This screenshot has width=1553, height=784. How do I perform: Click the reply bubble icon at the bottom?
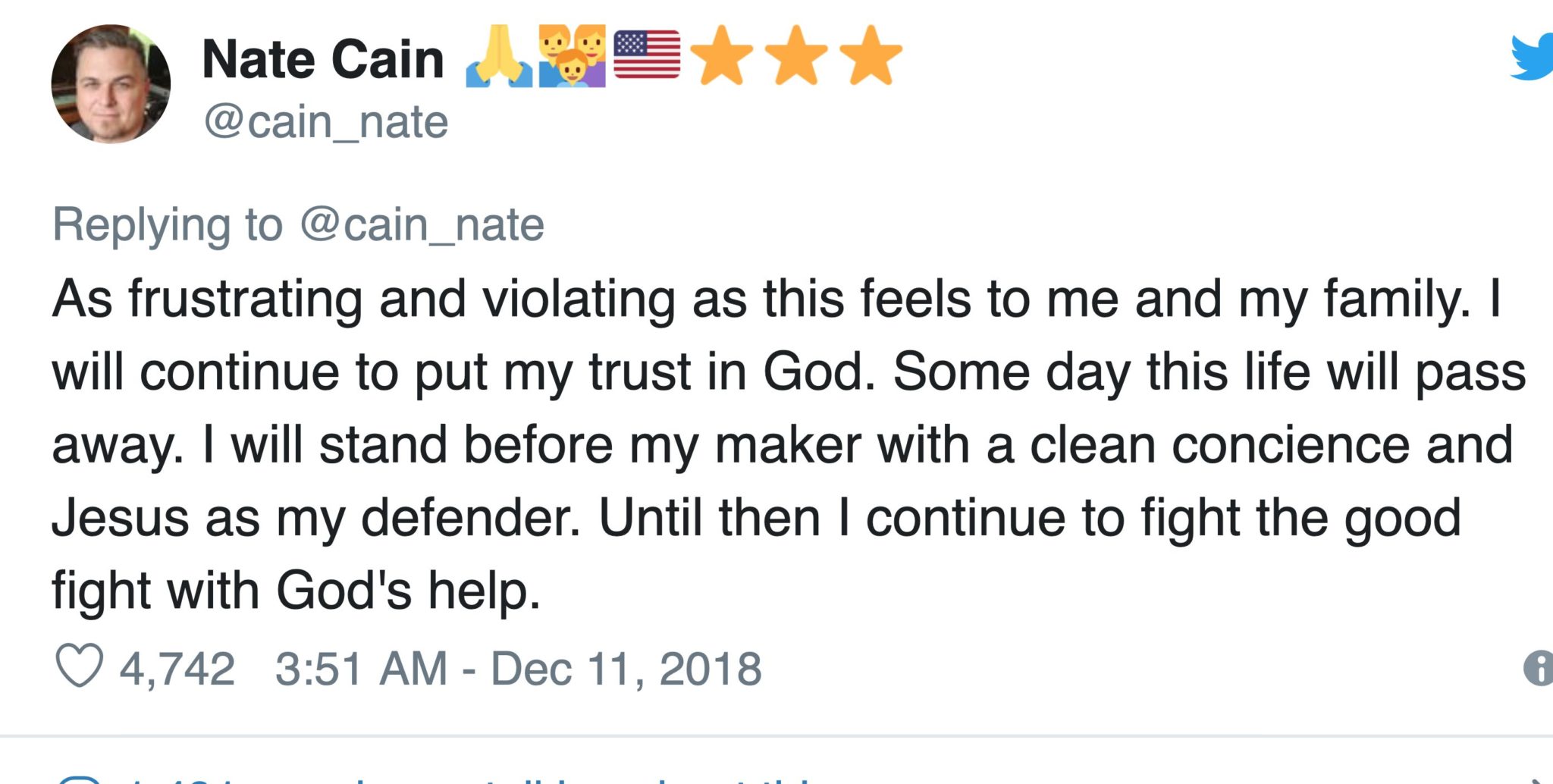[79, 779]
